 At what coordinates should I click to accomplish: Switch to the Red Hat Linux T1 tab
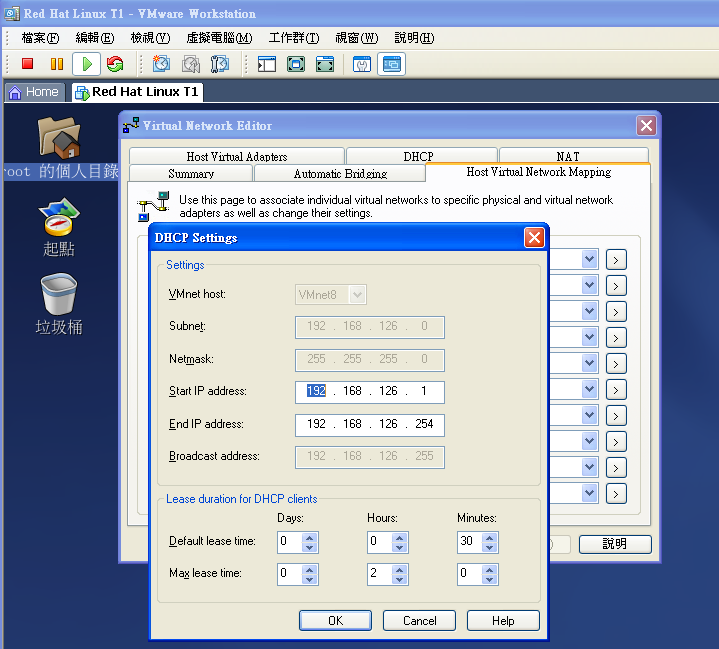[138, 92]
